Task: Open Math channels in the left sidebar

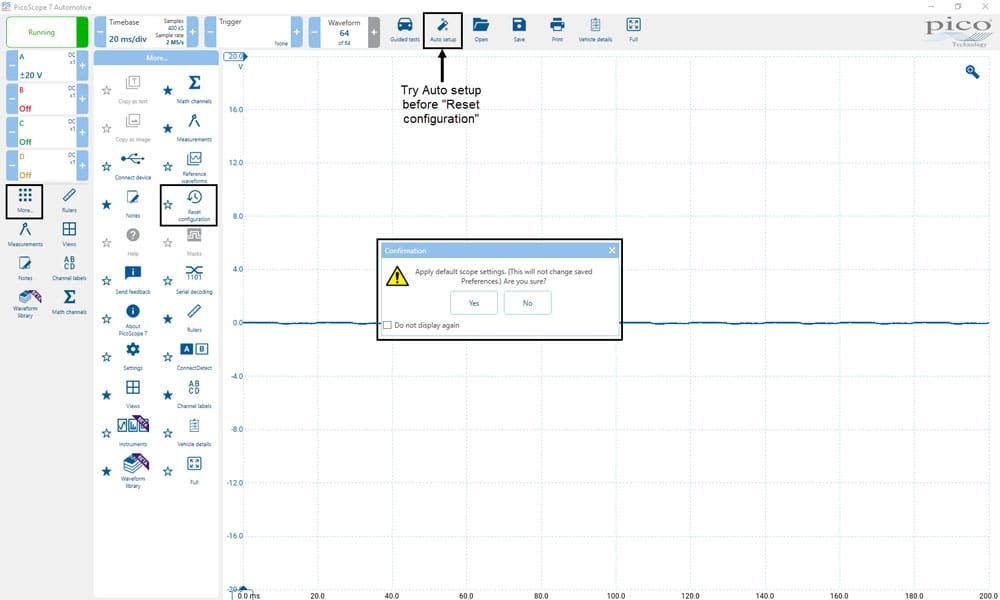Action: point(69,302)
